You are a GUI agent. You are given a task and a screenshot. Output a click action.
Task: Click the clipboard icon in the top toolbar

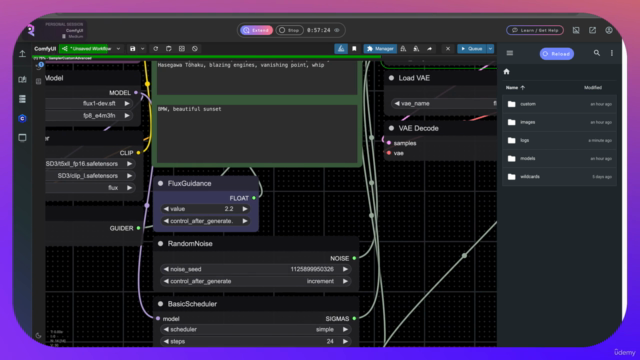(169, 49)
